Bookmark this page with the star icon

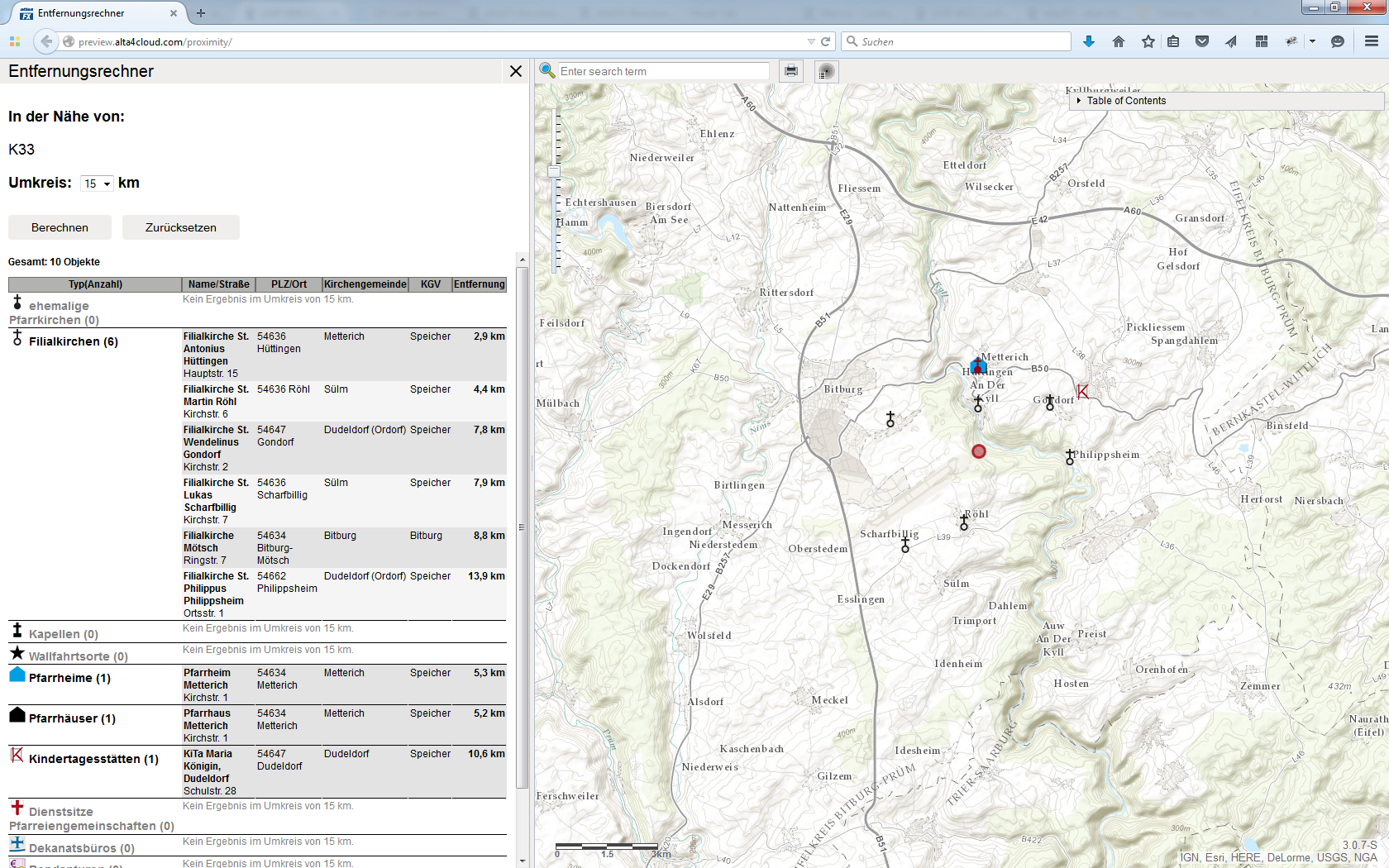(1148, 41)
